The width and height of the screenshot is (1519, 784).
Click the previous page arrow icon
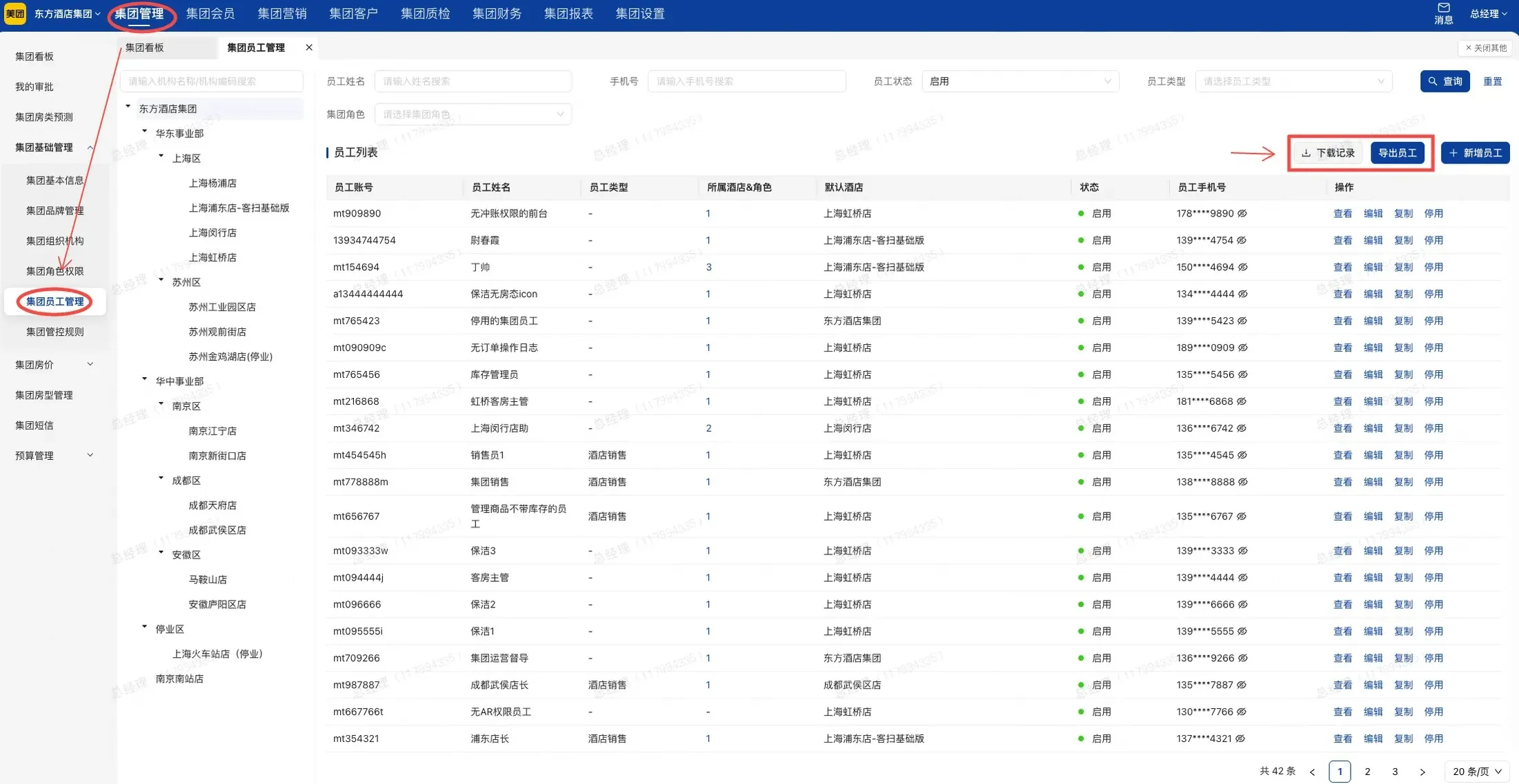[1312, 771]
